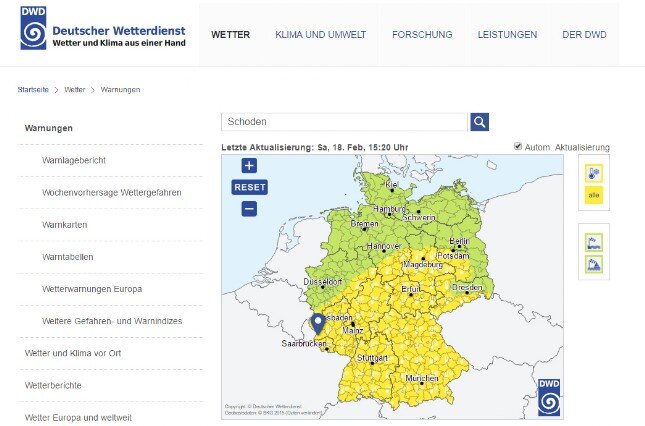Image resolution: width=645 pixels, height=426 pixels.
Task: Click the lower sea warning icon
Action: [593, 264]
